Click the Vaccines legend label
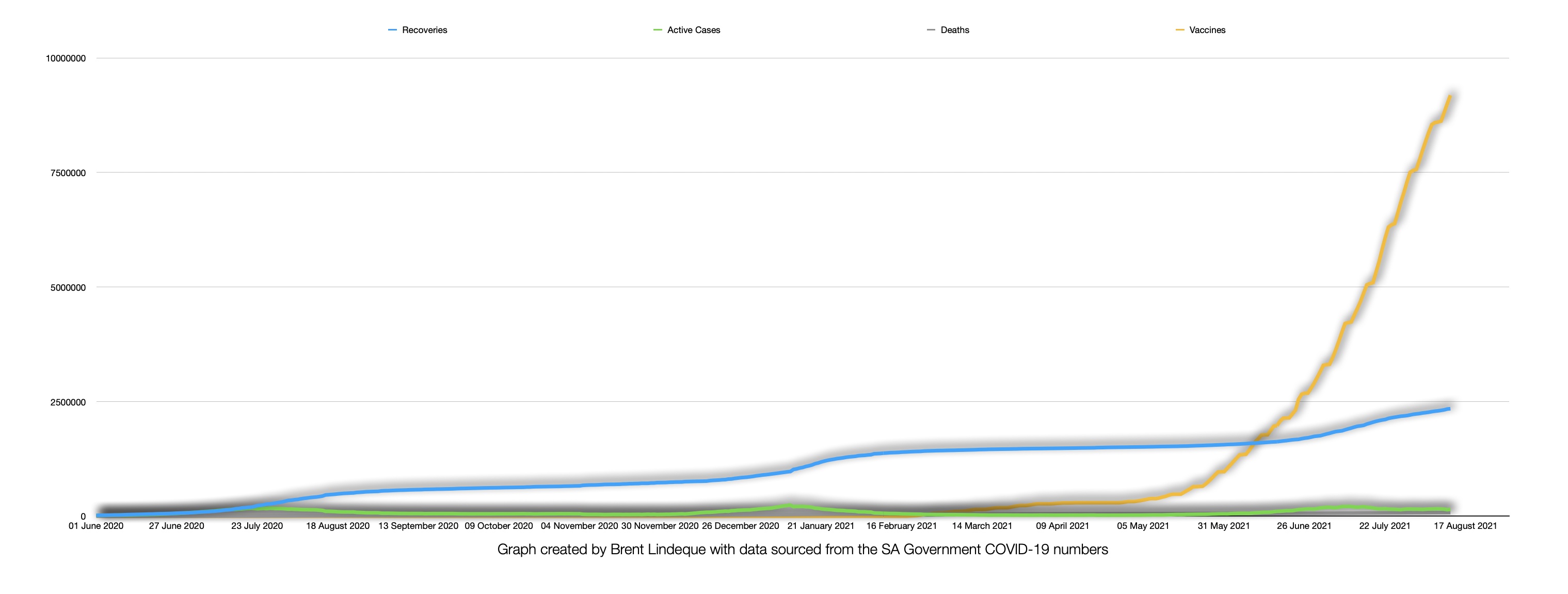 click(1207, 30)
